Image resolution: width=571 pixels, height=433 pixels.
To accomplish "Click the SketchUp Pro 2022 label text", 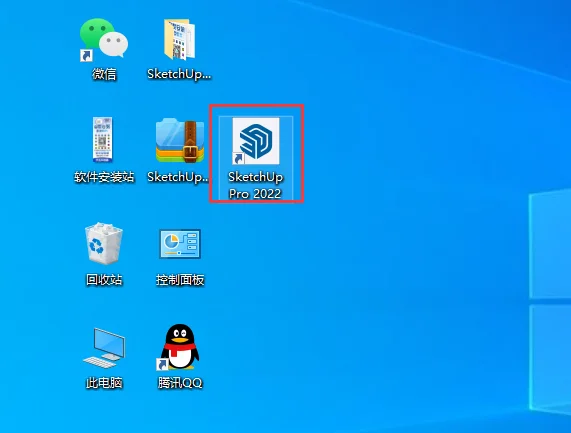I will click(255, 185).
